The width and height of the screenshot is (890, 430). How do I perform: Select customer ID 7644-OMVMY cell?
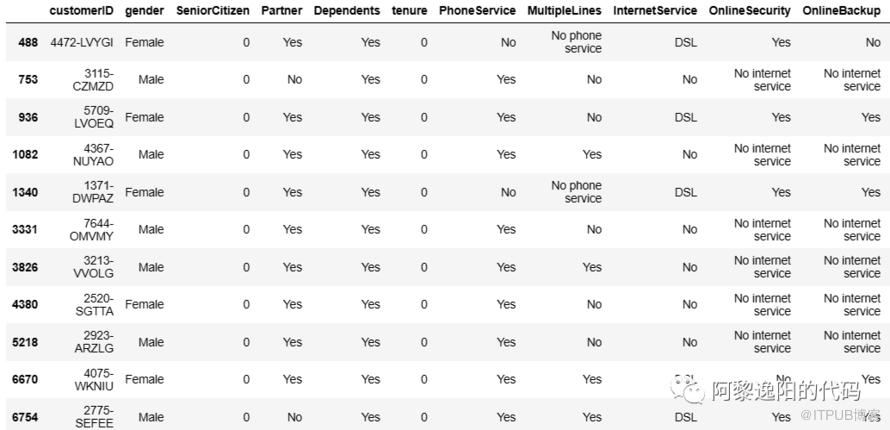94,230
